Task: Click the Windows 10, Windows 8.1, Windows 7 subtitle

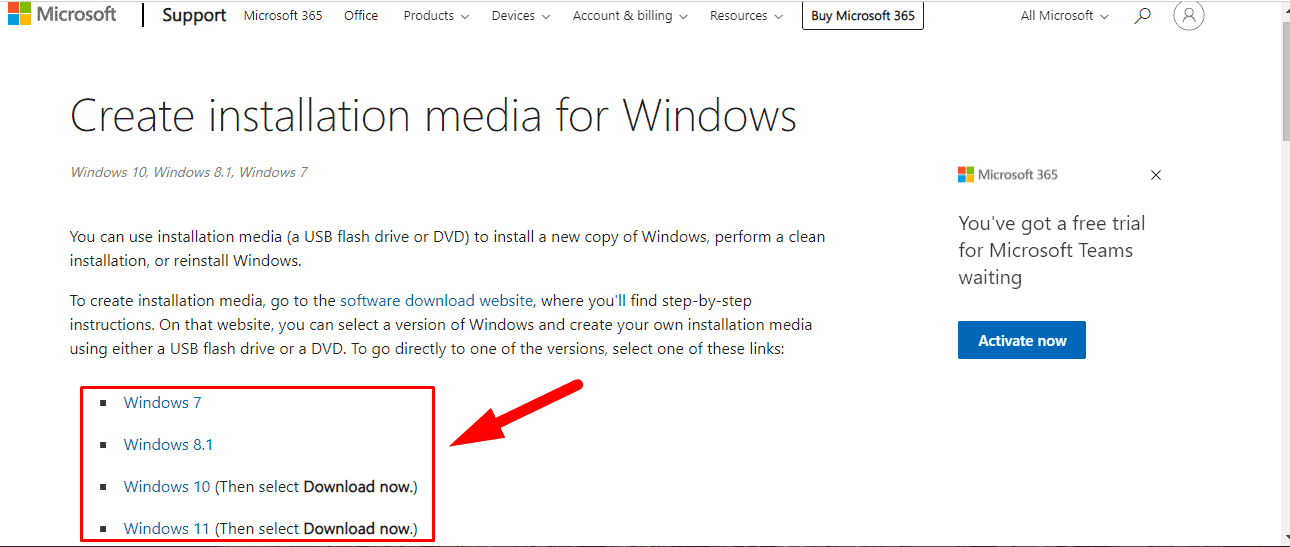Action: 188,172
